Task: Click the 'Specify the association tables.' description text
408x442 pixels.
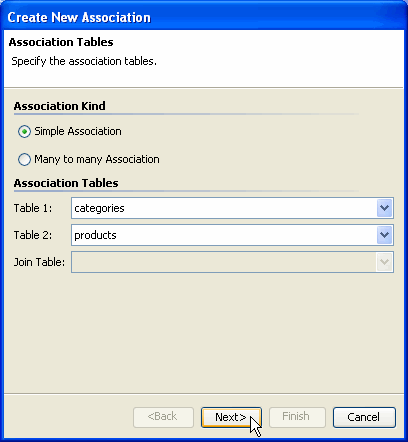Action: click(x=84, y=61)
